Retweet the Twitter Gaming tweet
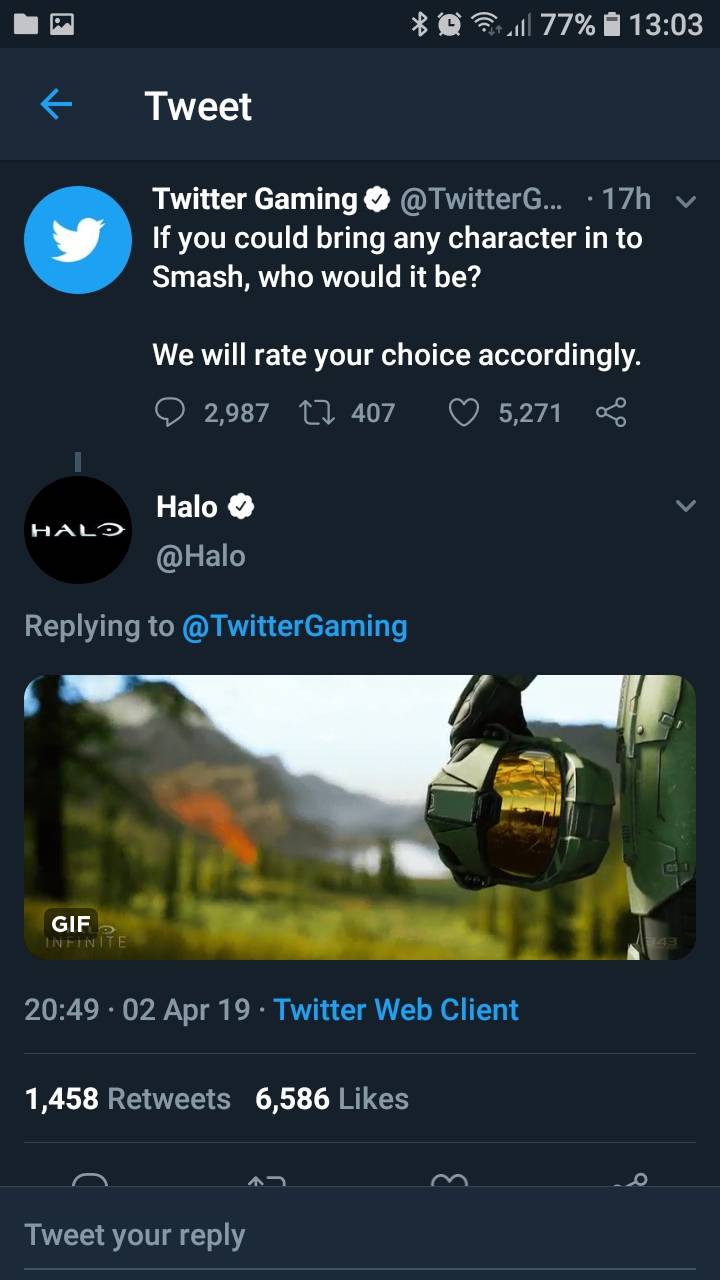 click(x=318, y=412)
